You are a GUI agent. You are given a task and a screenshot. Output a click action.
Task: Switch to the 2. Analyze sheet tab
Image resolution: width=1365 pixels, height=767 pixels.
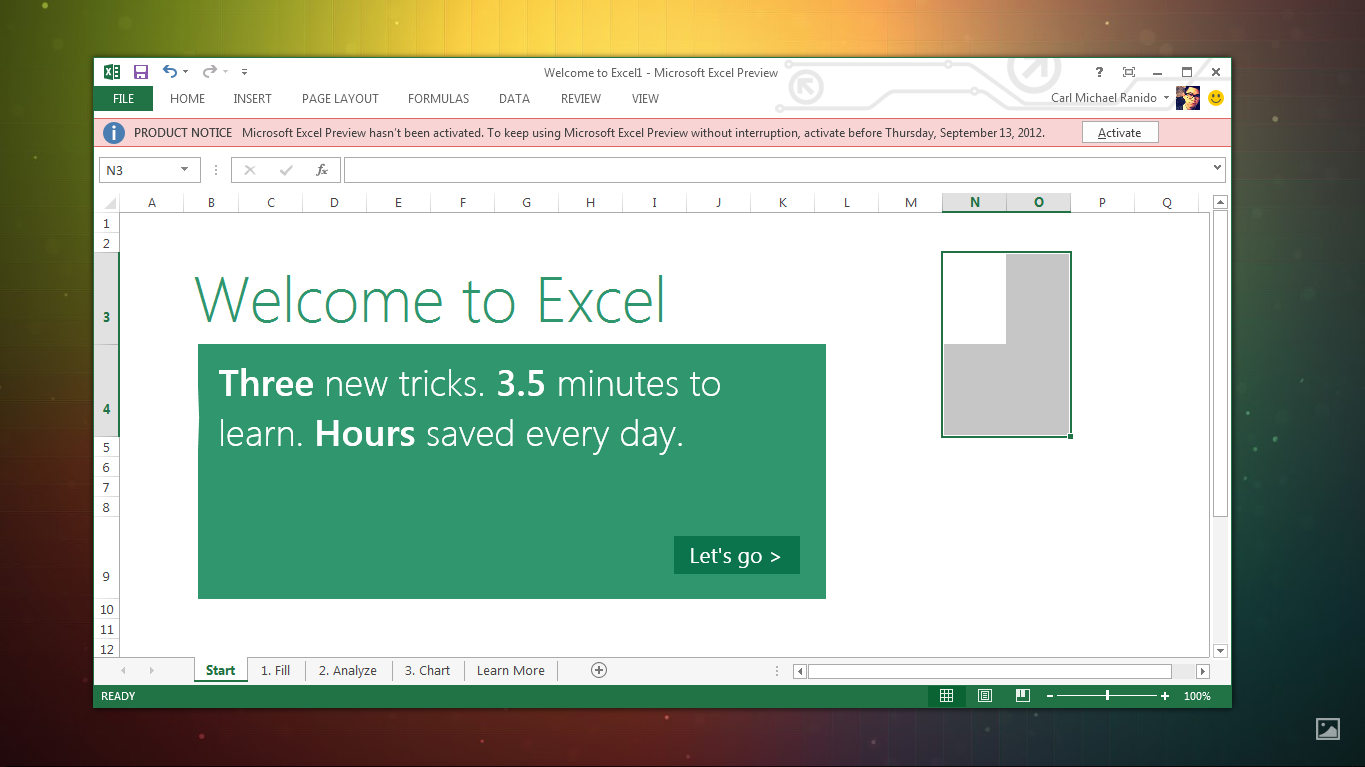pos(348,670)
